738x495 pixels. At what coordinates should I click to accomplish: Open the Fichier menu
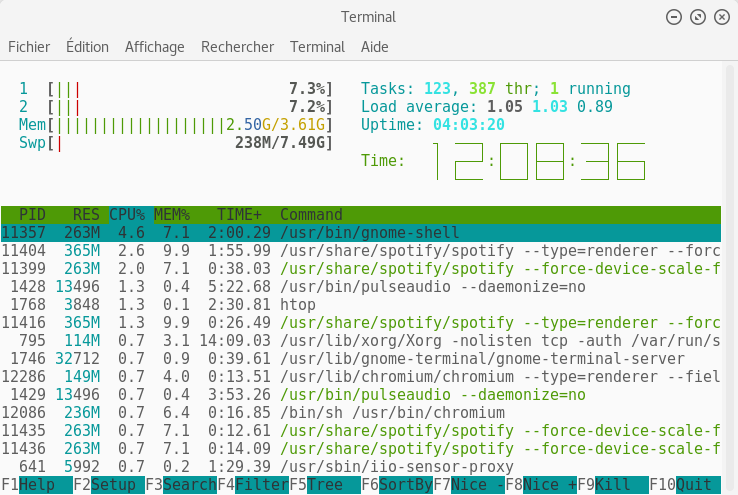pos(29,47)
